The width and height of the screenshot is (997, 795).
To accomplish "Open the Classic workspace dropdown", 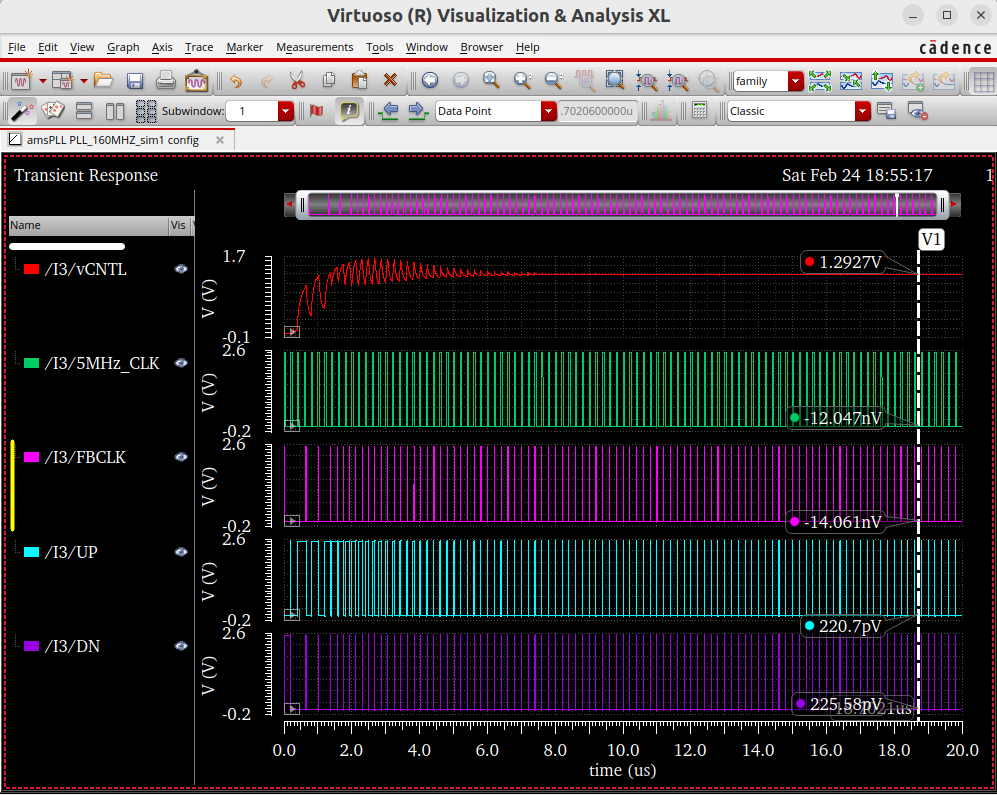I will (862, 111).
